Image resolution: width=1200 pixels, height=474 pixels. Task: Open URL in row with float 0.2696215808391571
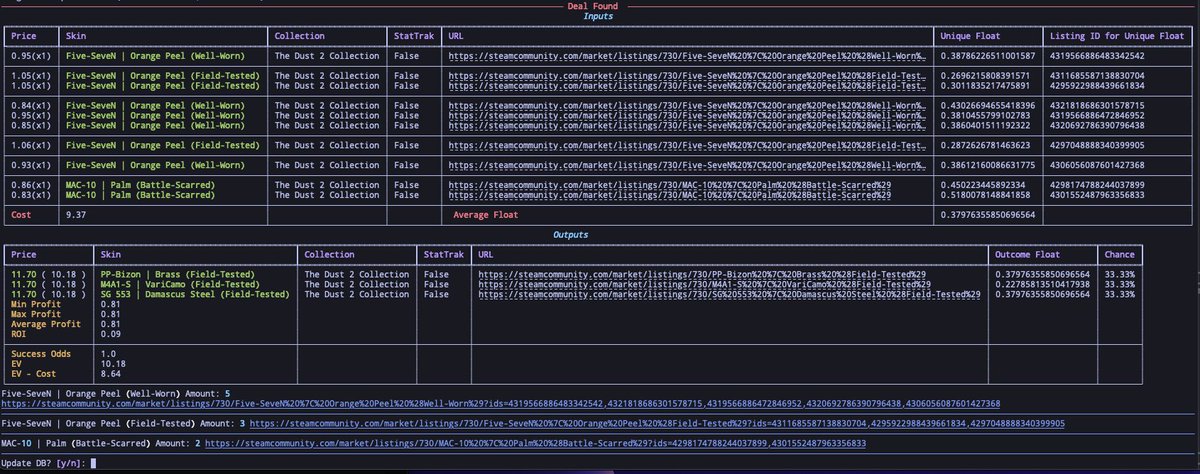[x=686, y=75]
